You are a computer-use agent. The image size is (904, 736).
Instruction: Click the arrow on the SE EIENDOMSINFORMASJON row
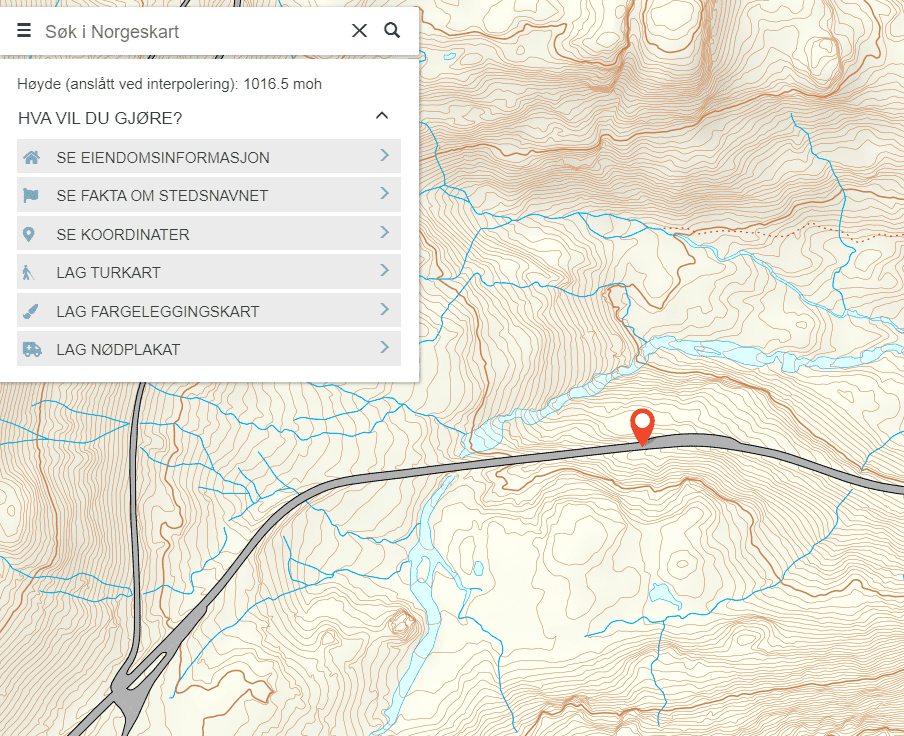384,156
